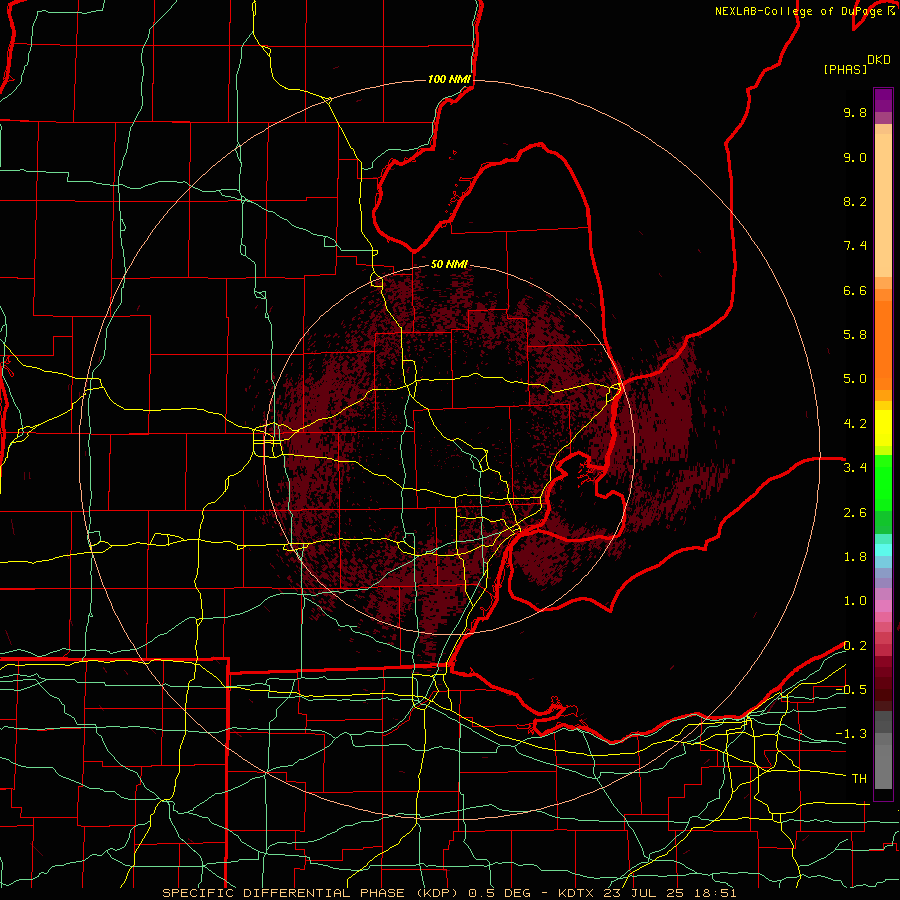Click the 2.6 value on the KDP scale
The height and width of the screenshot is (900, 900).
855,513
